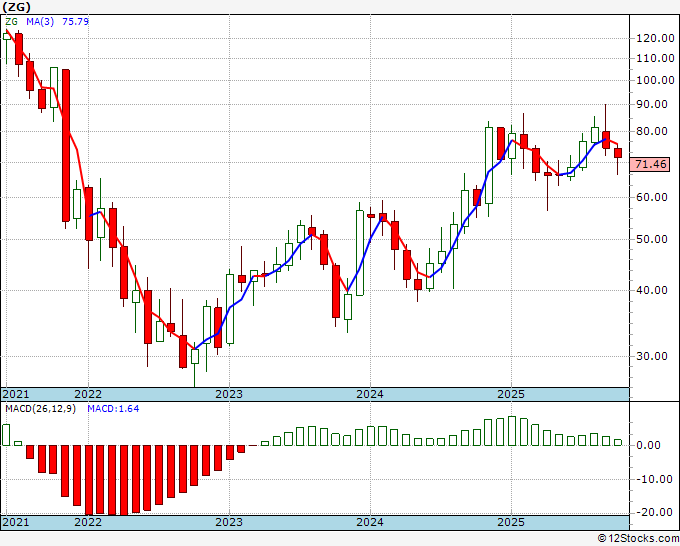Click 2025 on the price chart timeline
Image resolution: width=680 pixels, height=546 pixels.
(511, 394)
